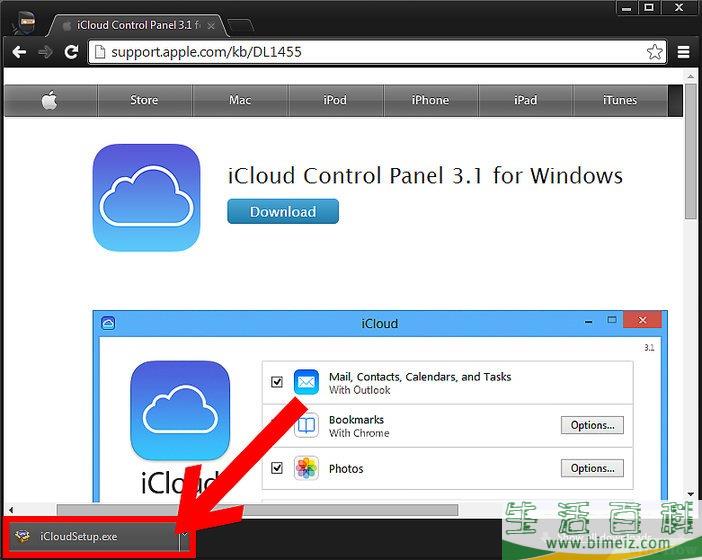
Task: Go back with the browser back arrow
Action: coord(19,52)
